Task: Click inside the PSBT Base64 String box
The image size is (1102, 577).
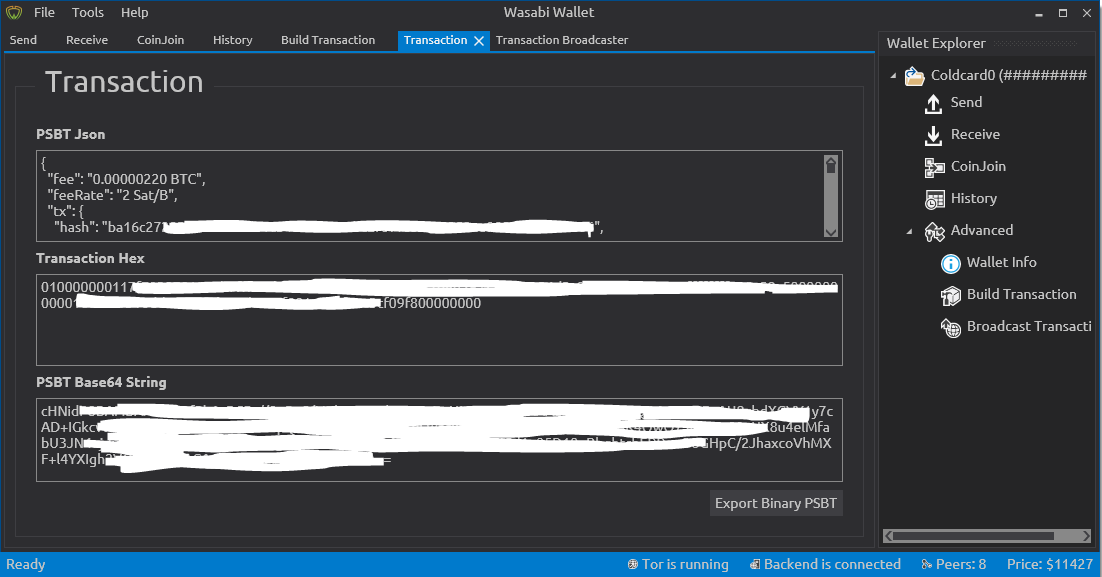Action: 439,440
